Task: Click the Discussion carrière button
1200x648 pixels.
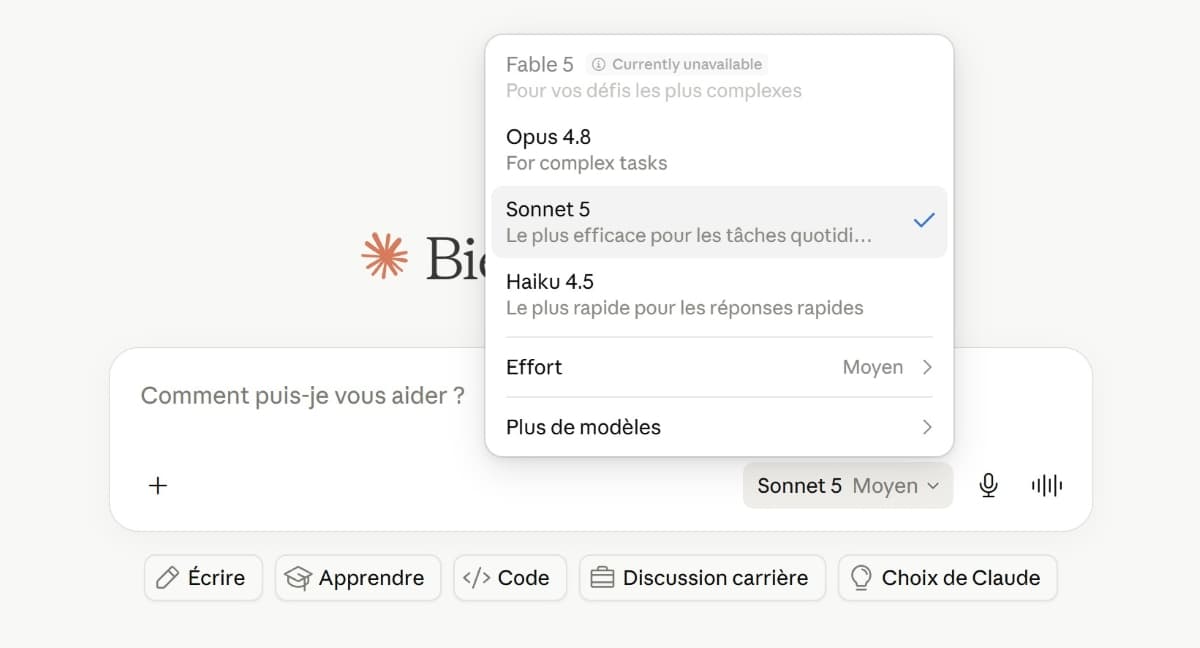Action: (x=702, y=578)
